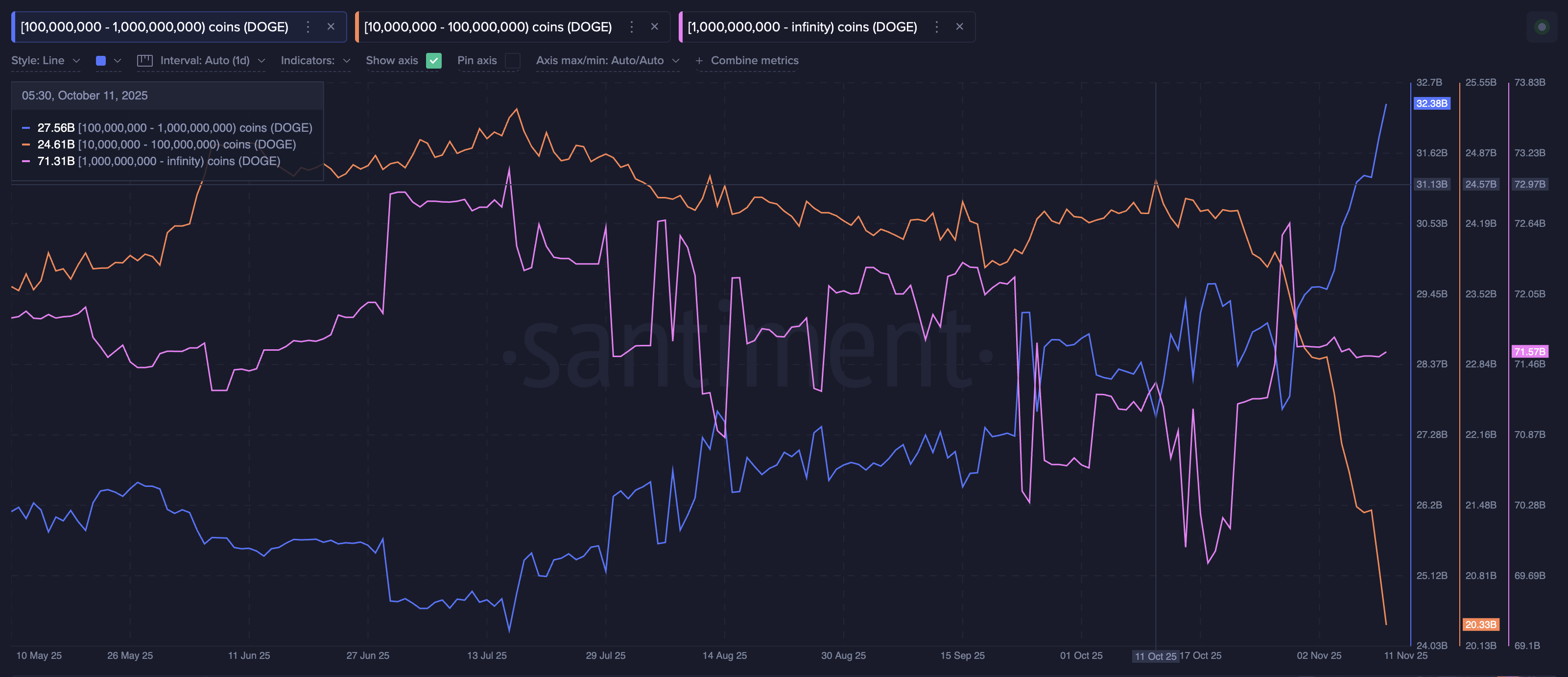This screenshot has width=1568, height=677.
Task: Remove the [100,000,000 - 1,000,000,000) coins metric
Action: click(331, 27)
